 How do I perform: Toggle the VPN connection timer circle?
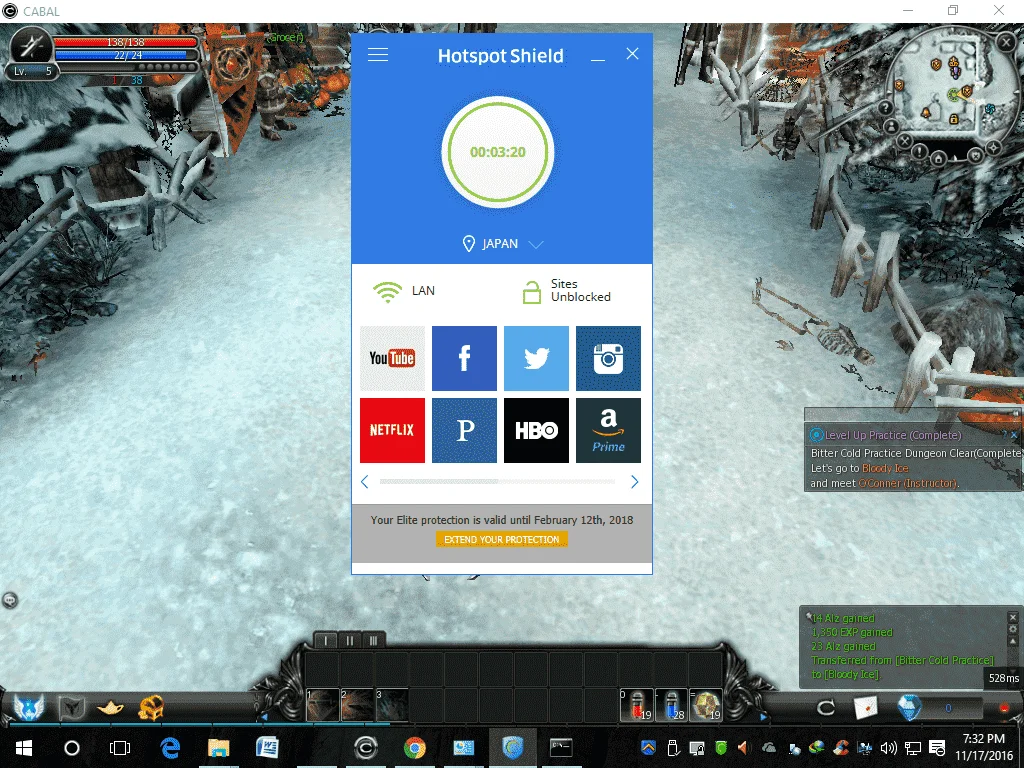point(498,152)
